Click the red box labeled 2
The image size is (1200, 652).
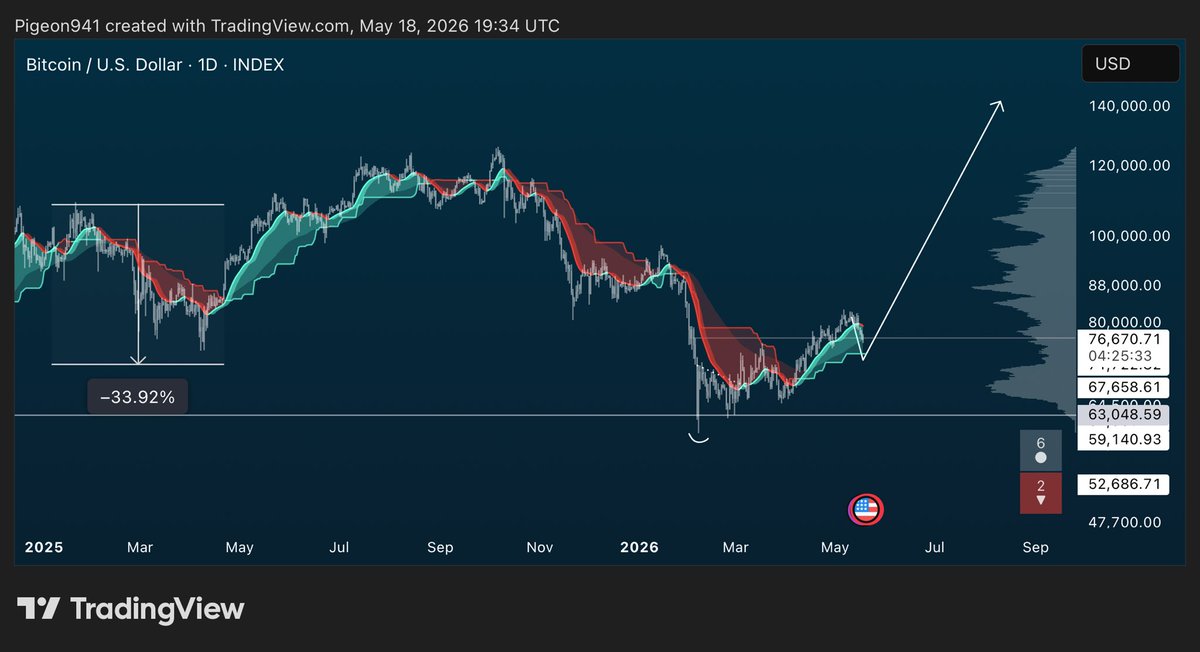click(1041, 493)
